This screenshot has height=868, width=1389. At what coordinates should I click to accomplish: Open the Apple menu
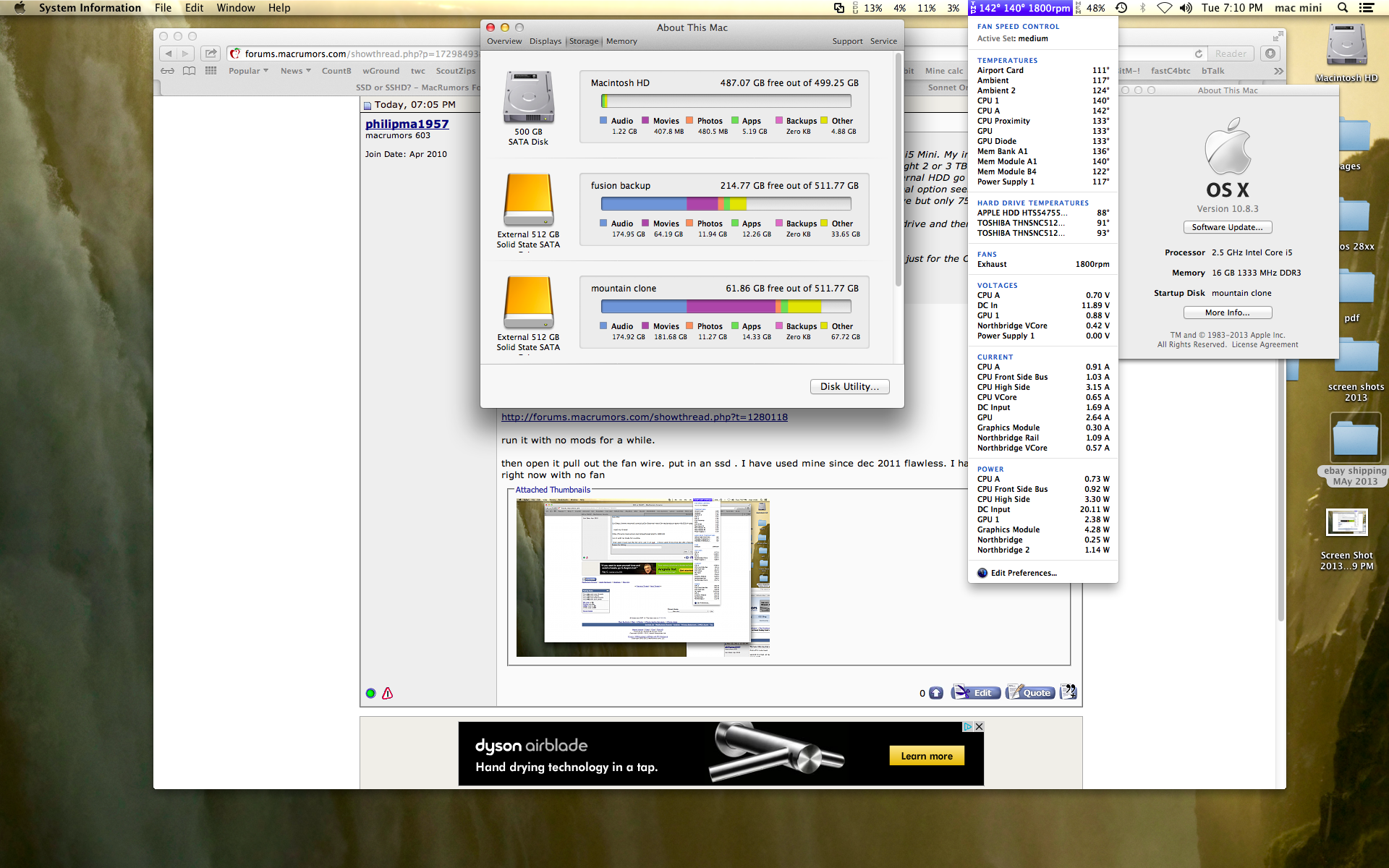(20, 8)
